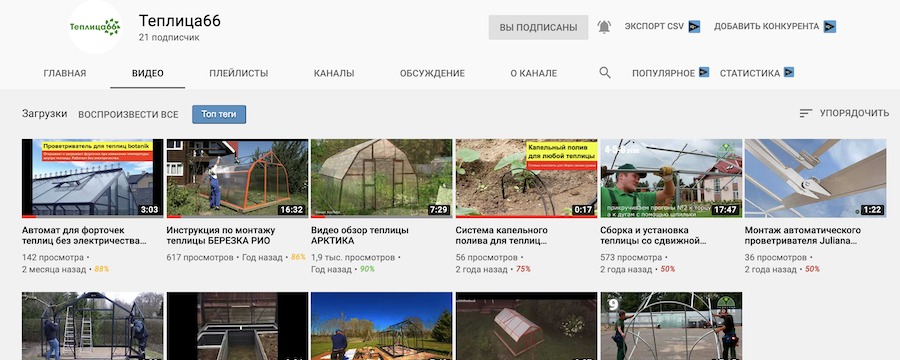Open the Загрузки uploads dropdown label
Image resolution: width=900 pixels, height=360 pixels.
45,114
